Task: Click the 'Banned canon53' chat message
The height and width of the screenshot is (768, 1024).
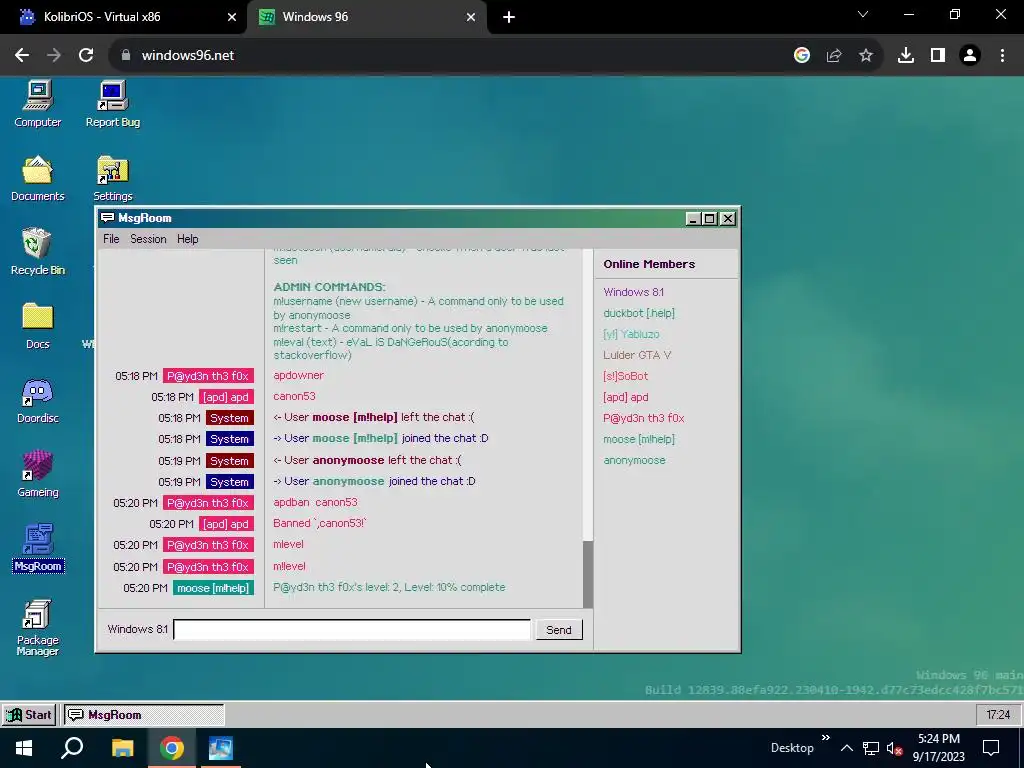Action: [x=320, y=523]
